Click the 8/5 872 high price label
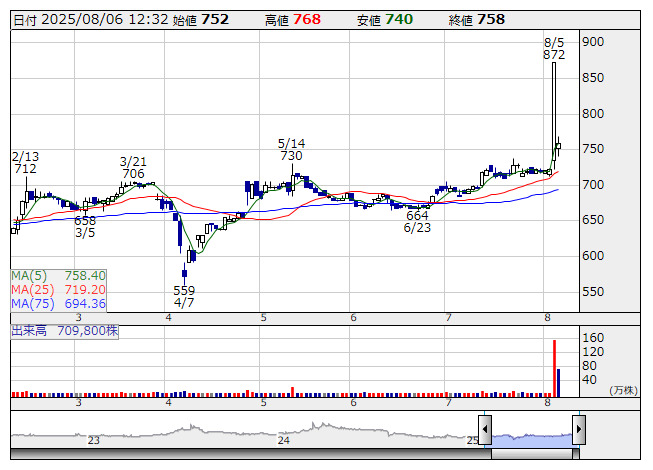This screenshot has height=470, width=653. (x=554, y=49)
